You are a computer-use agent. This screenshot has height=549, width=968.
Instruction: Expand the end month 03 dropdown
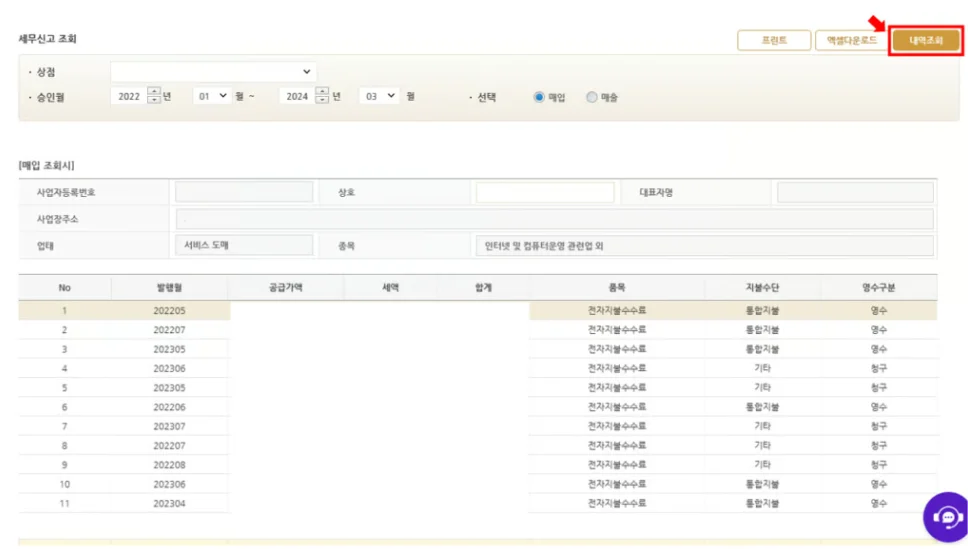[379, 96]
